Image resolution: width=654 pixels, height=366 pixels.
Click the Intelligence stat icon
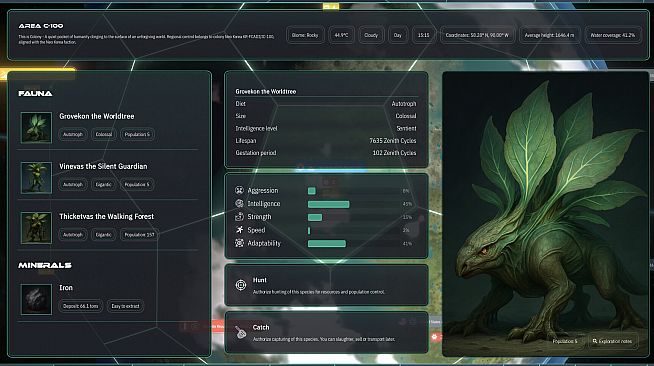click(x=239, y=203)
